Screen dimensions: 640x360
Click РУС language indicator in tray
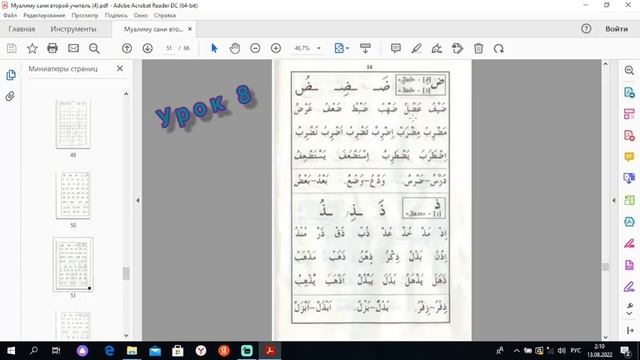576,351
